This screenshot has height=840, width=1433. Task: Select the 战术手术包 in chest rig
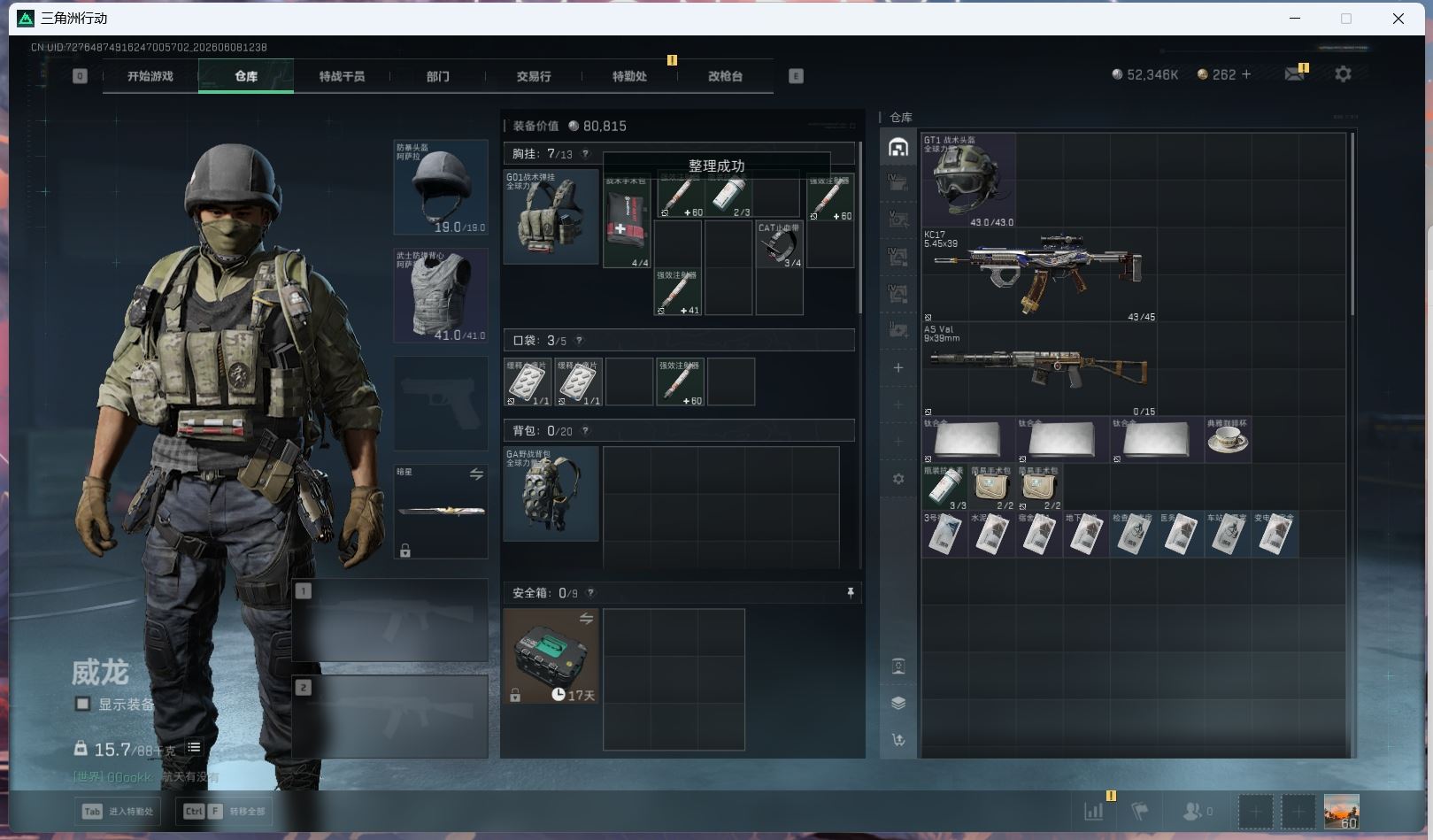point(627,221)
